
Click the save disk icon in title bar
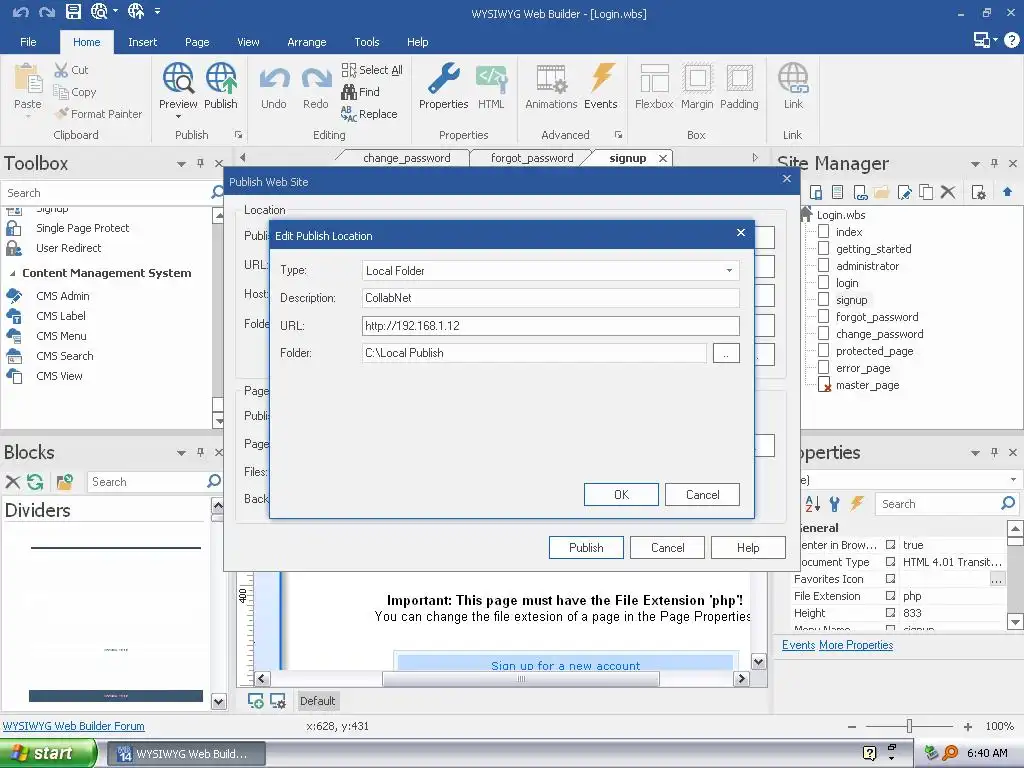[x=73, y=12]
